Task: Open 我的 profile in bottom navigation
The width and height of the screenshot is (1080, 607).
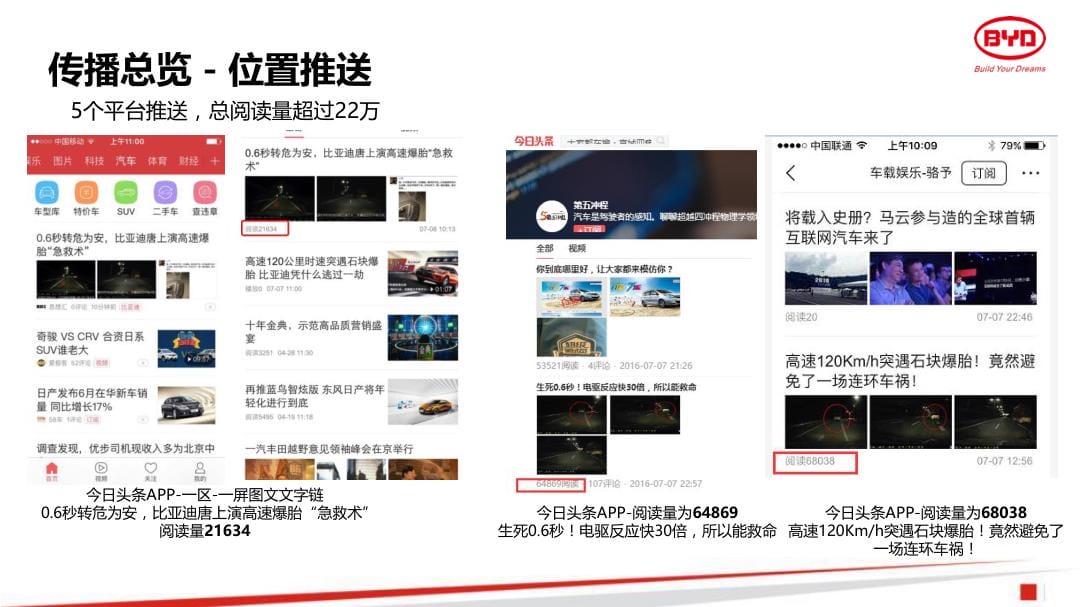Action: 200,471
